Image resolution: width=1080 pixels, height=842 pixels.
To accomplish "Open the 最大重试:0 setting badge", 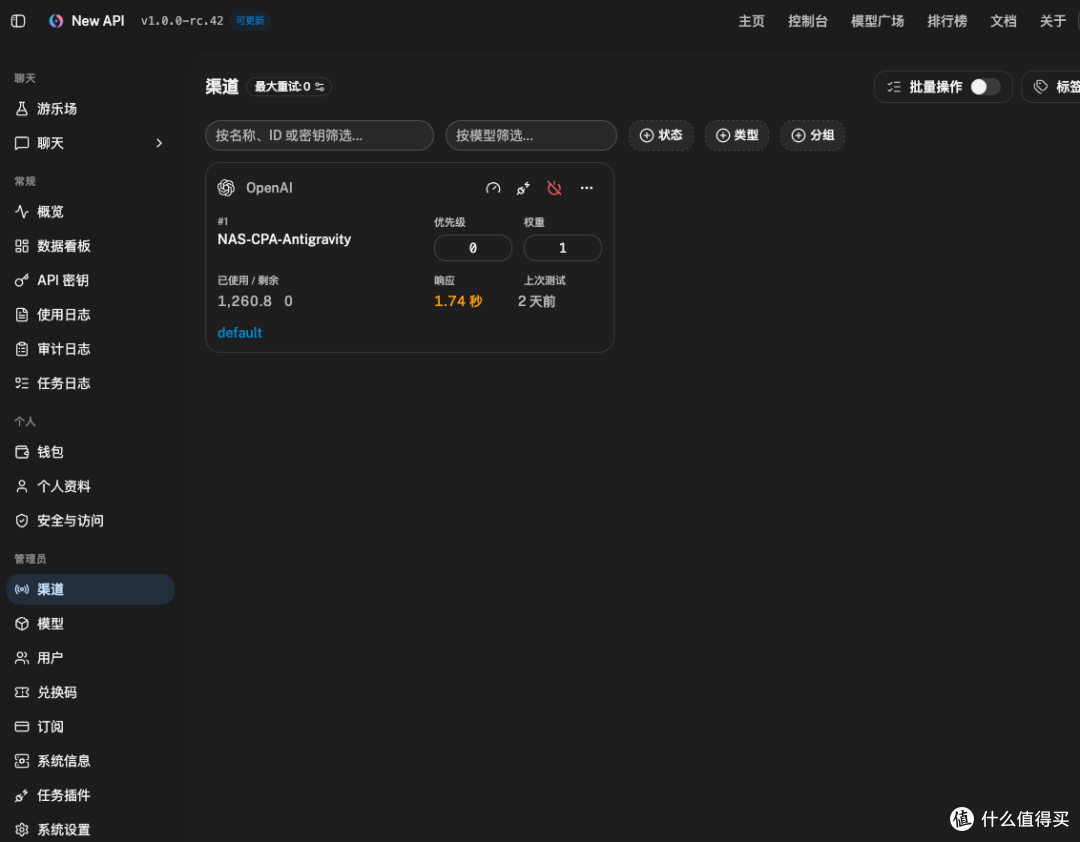I will 289,87.
